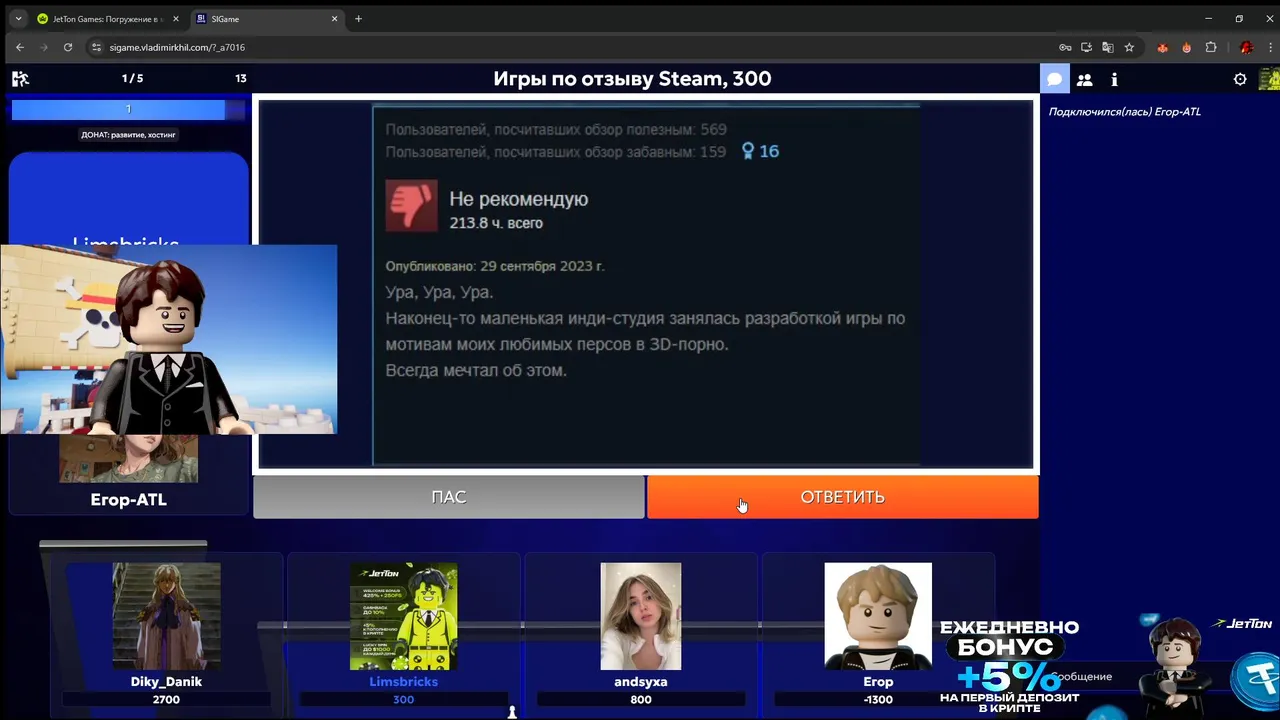Click the Steam review image in the question
The width and height of the screenshot is (1280, 720).
coord(646,284)
